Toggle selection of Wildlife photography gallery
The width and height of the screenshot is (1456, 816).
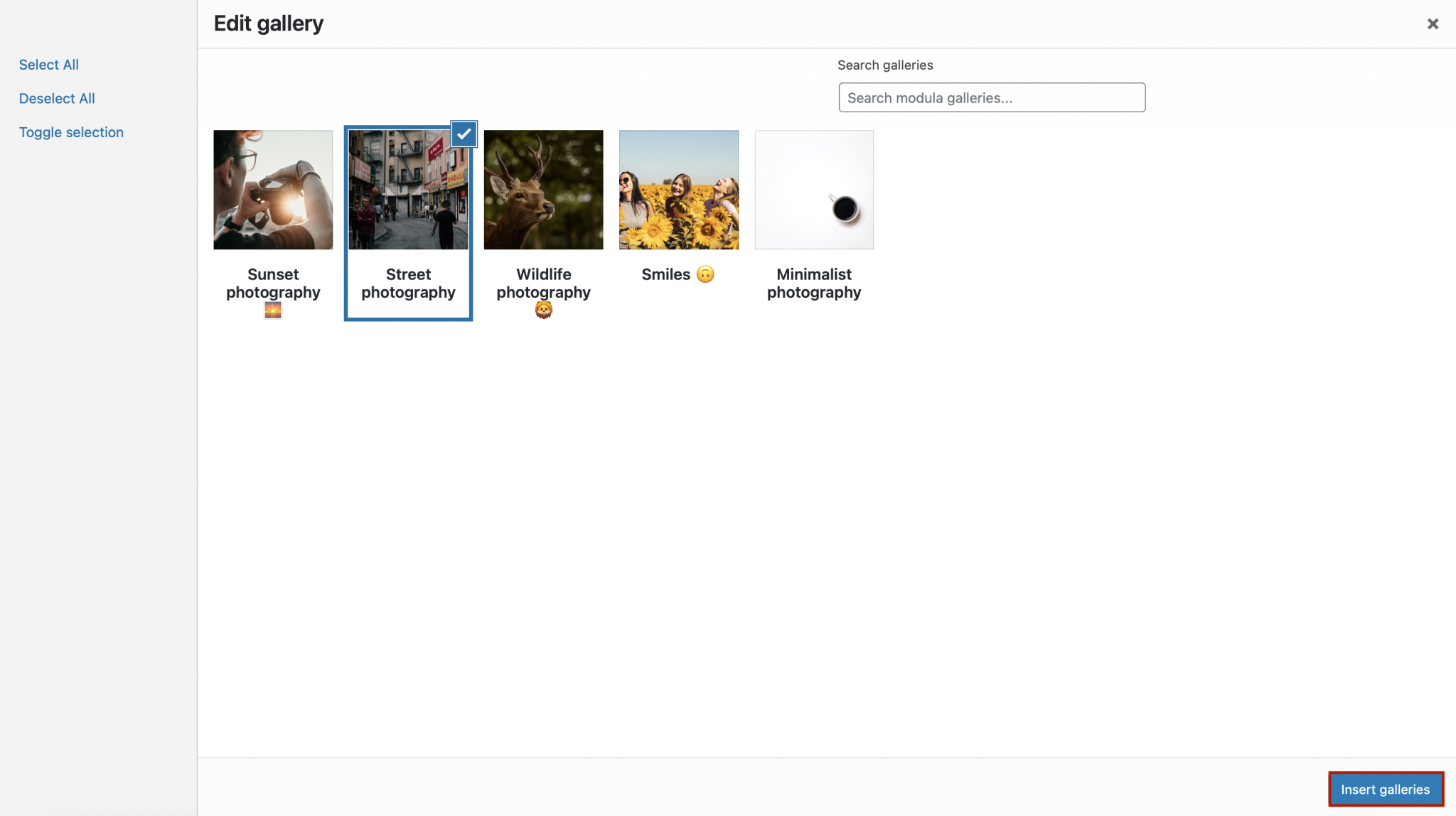(x=543, y=189)
